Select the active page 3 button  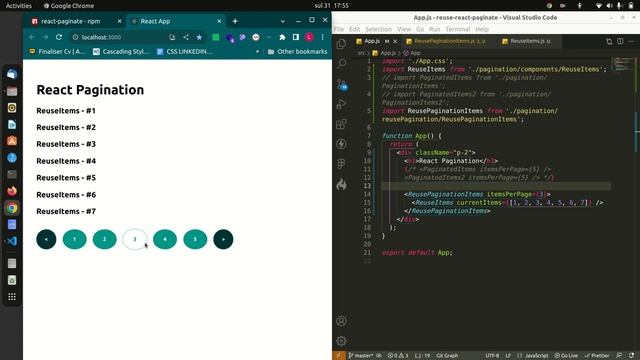click(135, 239)
